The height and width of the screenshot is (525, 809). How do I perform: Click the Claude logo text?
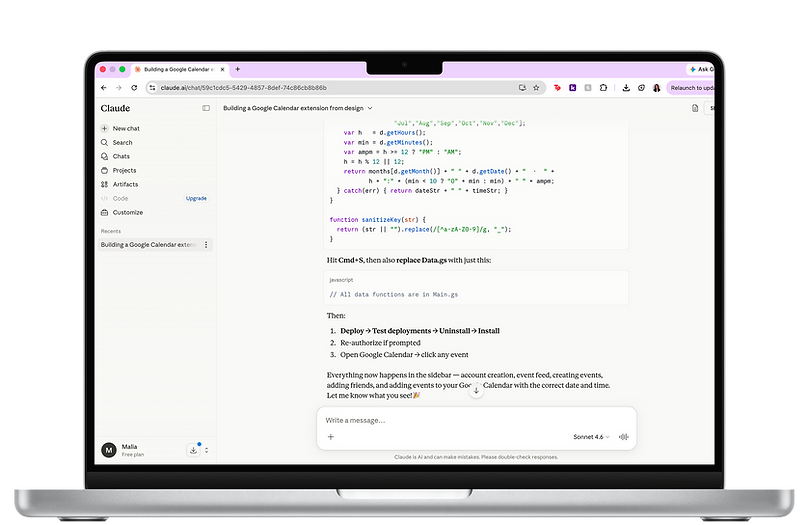coord(115,108)
